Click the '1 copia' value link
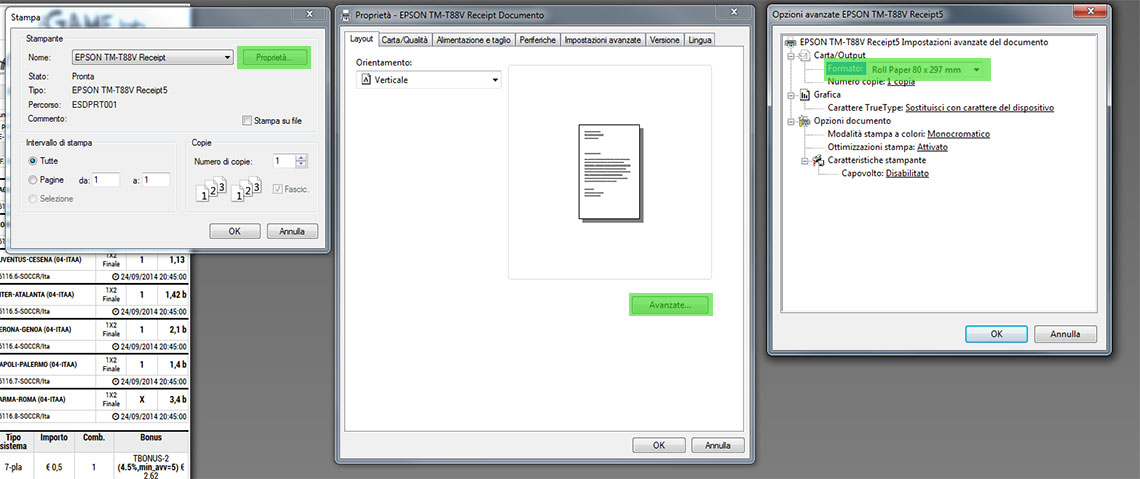The image size is (1140, 479). click(x=901, y=81)
